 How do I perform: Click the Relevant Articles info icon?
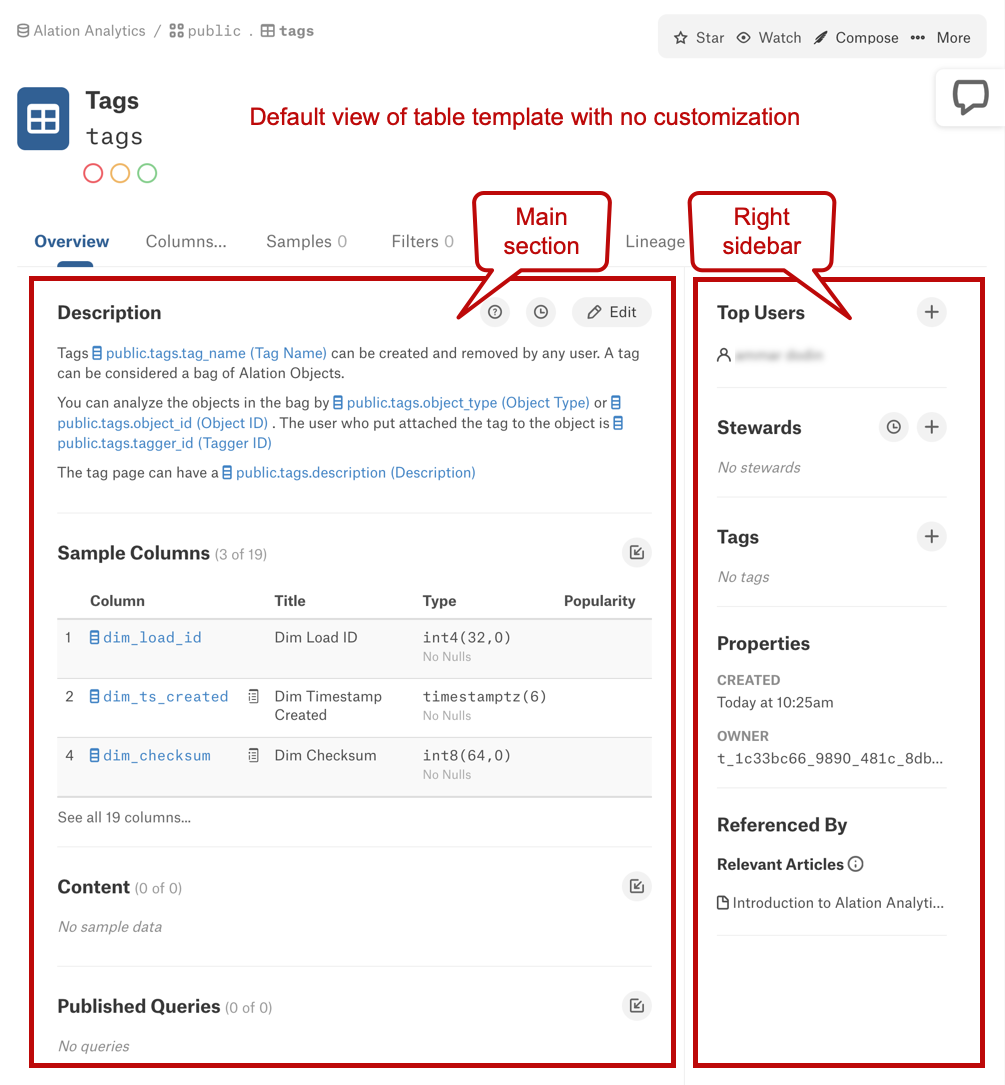pos(856,864)
